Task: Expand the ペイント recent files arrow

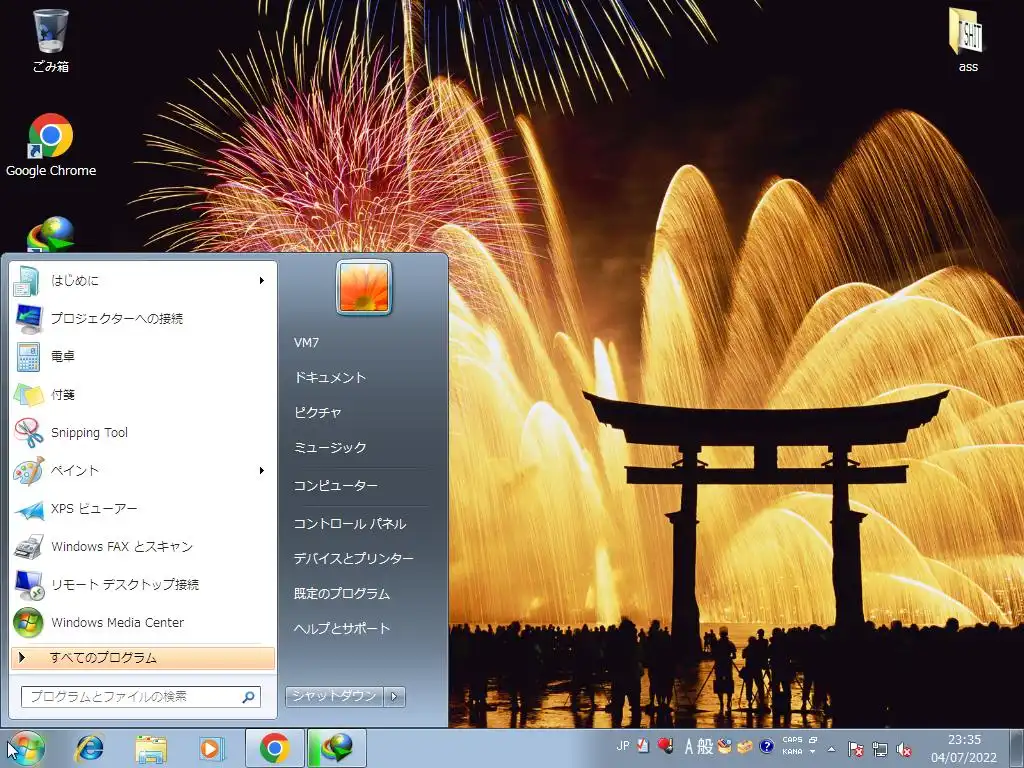Action: (261, 471)
